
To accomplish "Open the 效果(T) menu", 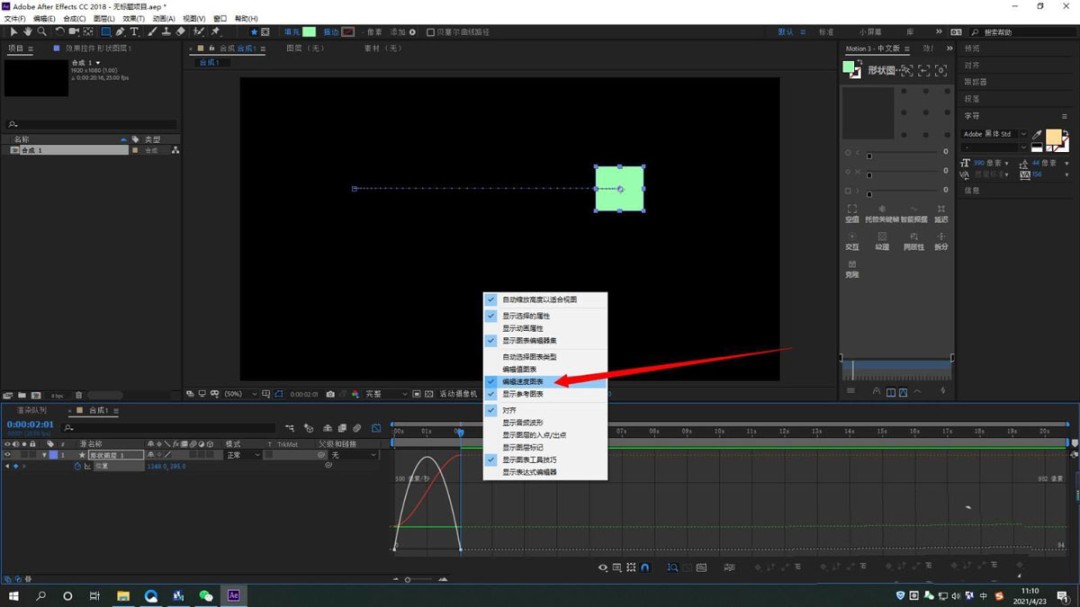I will coord(134,19).
